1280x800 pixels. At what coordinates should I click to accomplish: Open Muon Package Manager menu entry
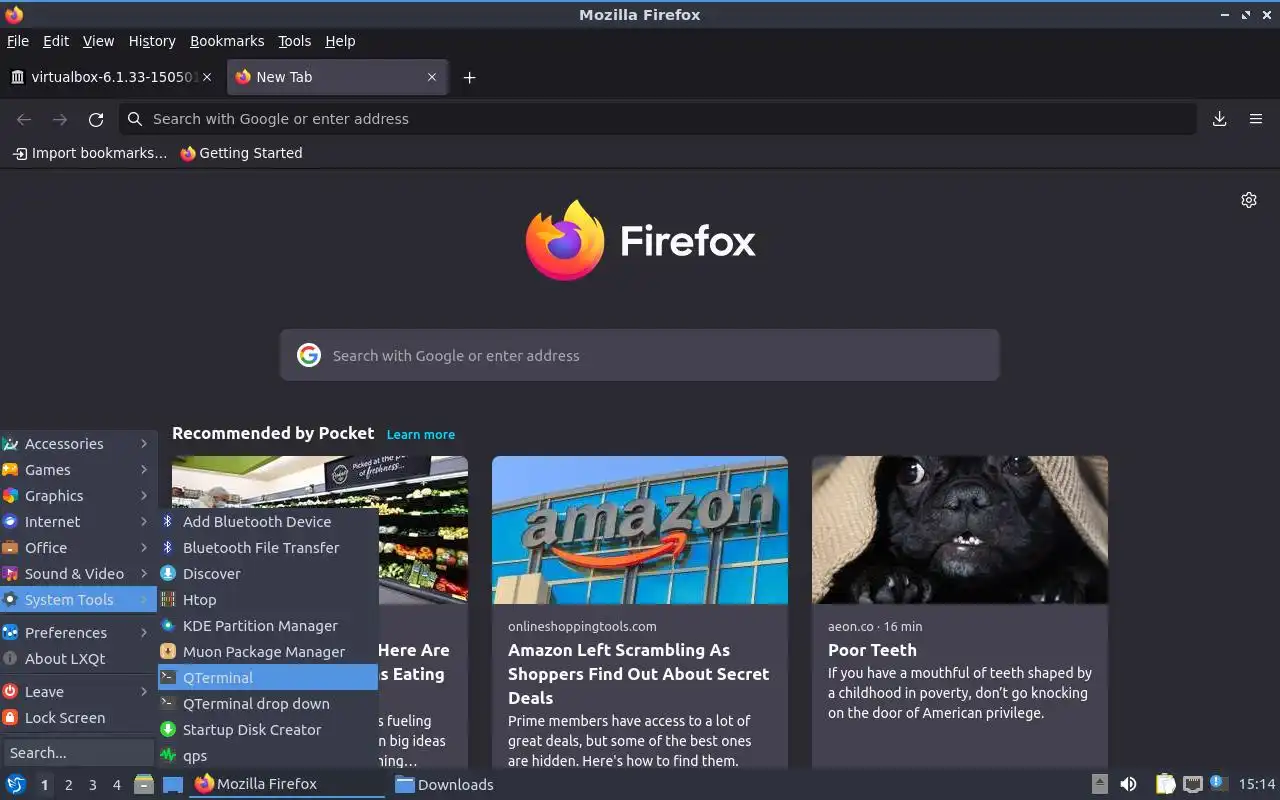click(x=268, y=651)
